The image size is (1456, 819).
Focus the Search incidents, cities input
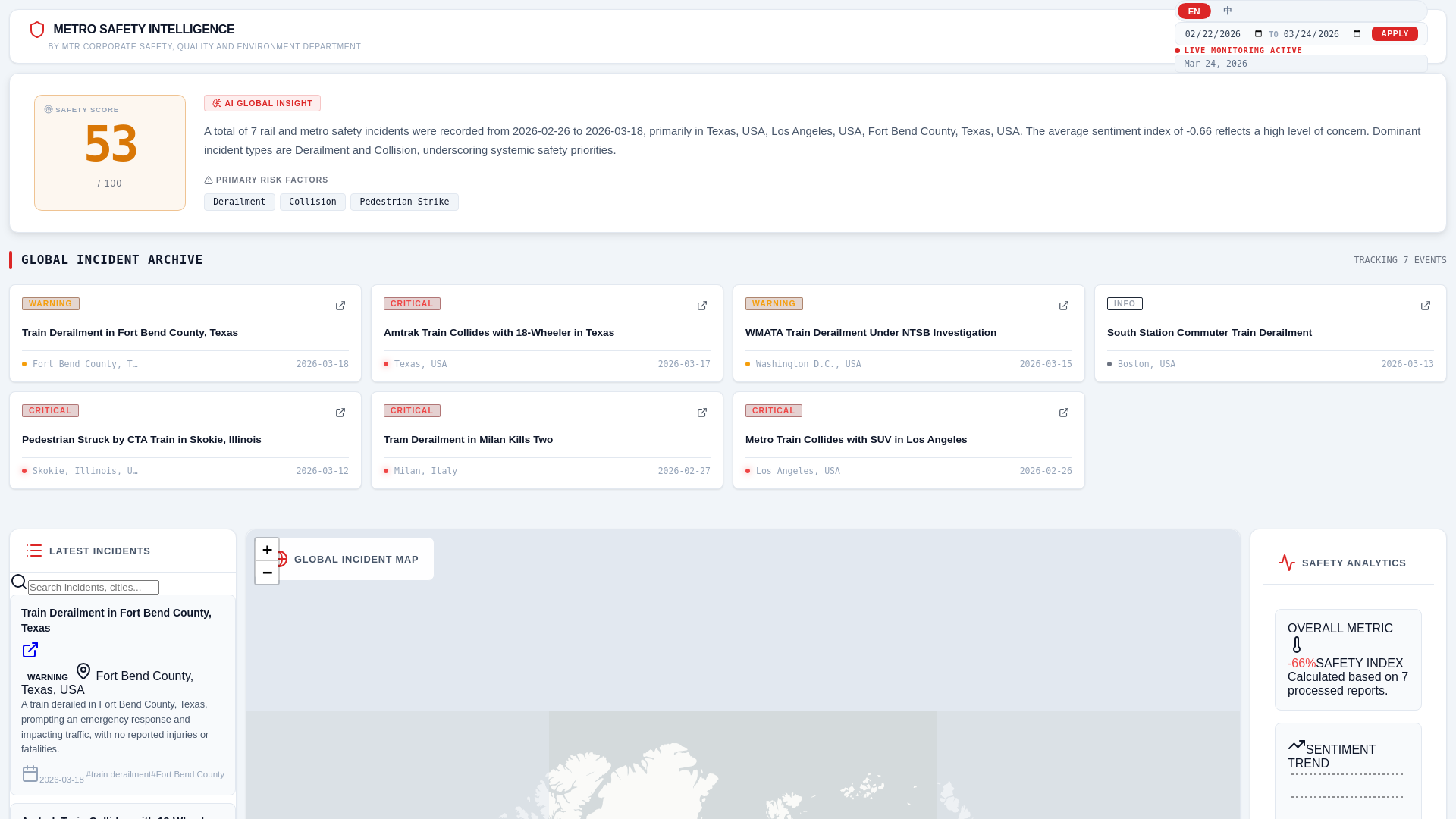click(x=93, y=587)
